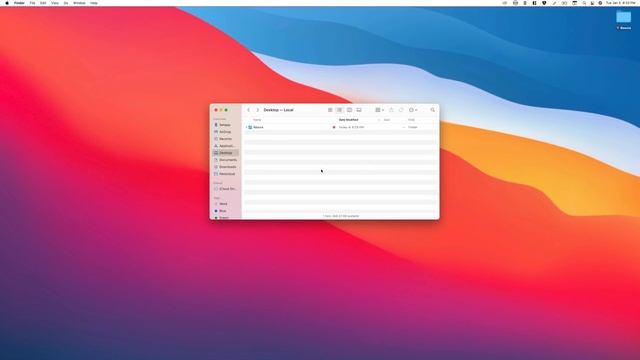Open AirDrop in the sidebar
The width and height of the screenshot is (640, 360).
coord(225,132)
